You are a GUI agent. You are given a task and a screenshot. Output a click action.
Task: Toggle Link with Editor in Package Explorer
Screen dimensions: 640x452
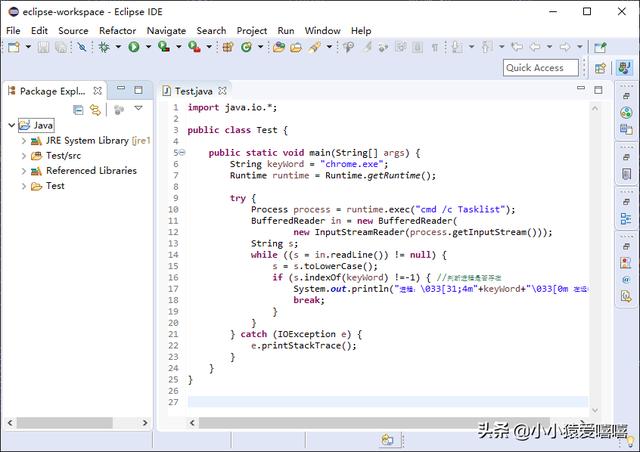95,109
